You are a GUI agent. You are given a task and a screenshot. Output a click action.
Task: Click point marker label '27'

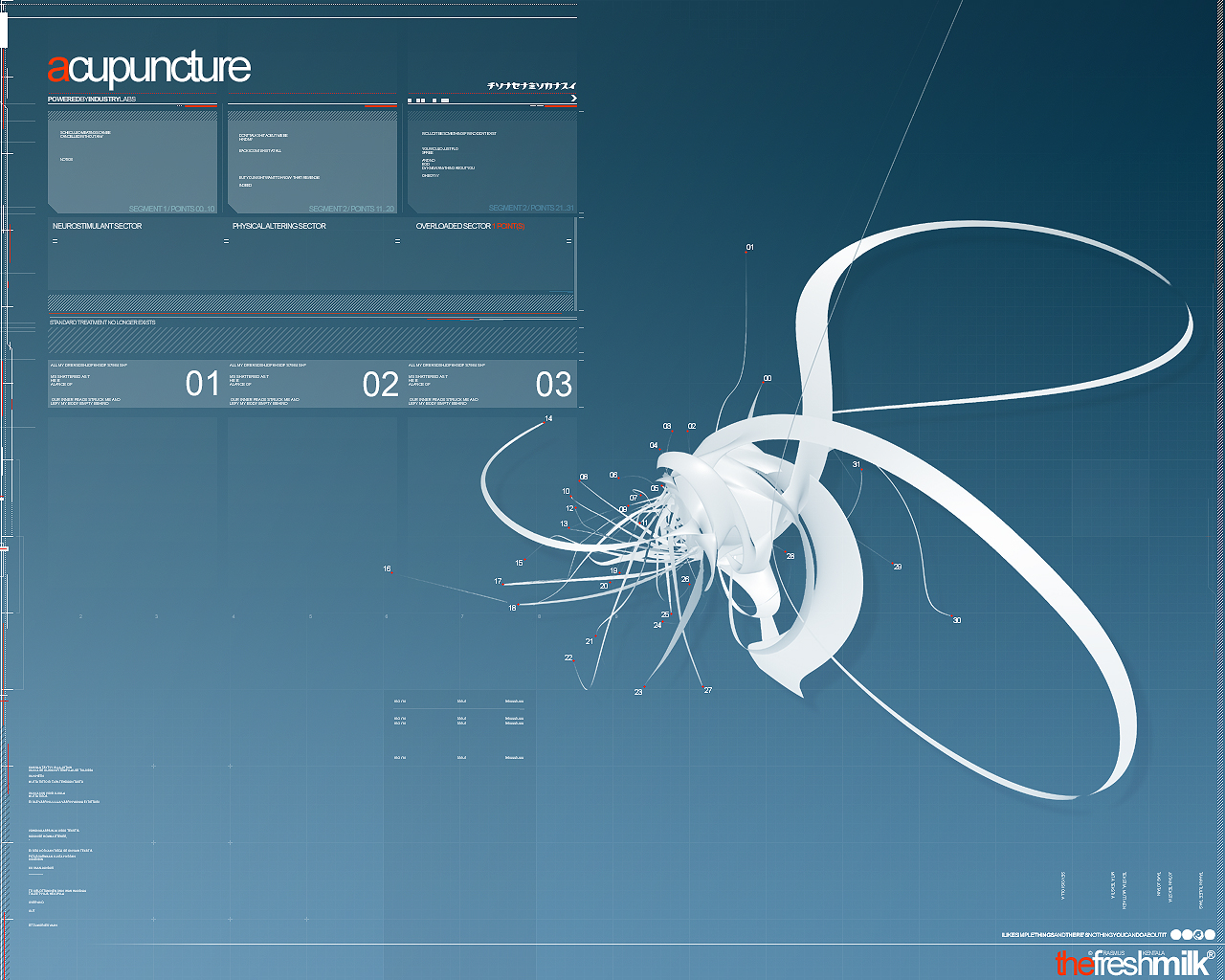coord(708,691)
